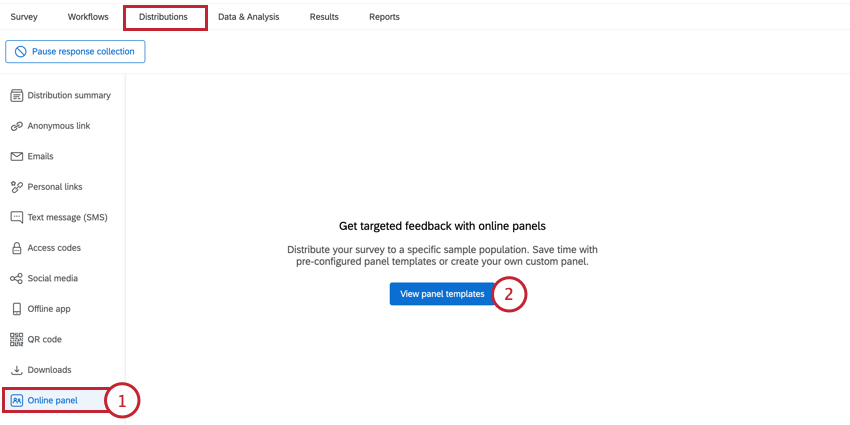Click the Anonymous link chain icon

17,126
